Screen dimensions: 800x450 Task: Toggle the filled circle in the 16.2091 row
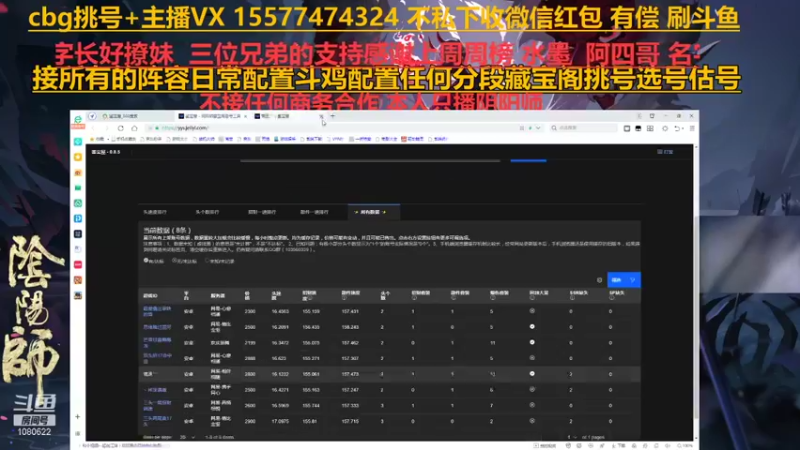[x=532, y=327]
